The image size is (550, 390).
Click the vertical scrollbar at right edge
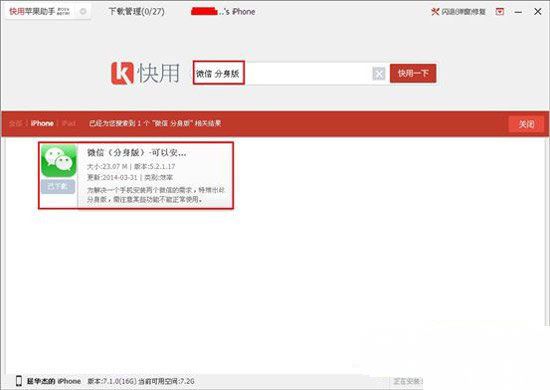click(547, 231)
